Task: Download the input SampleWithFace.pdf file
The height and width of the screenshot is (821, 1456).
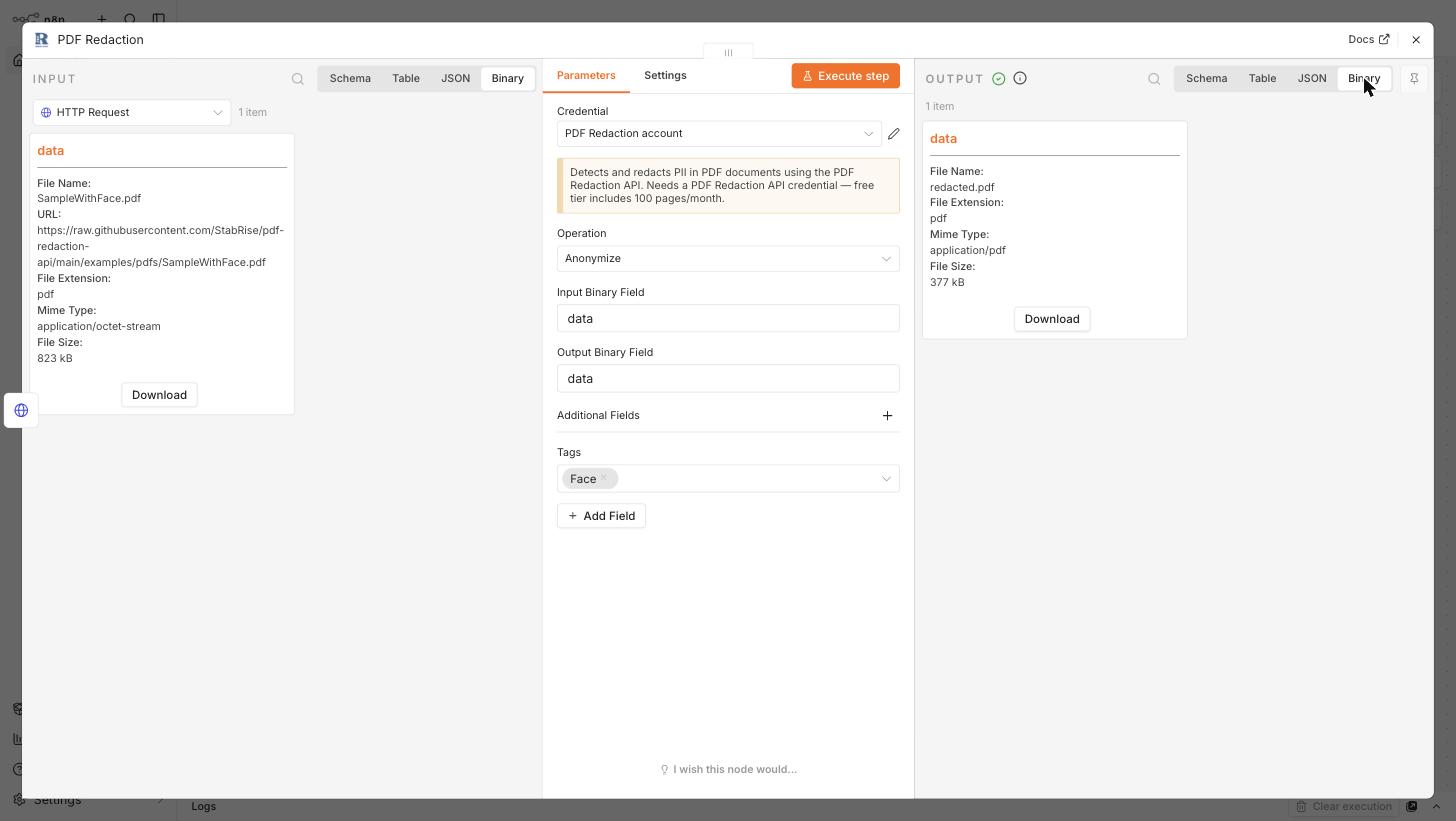Action: pyautogui.click(x=159, y=395)
